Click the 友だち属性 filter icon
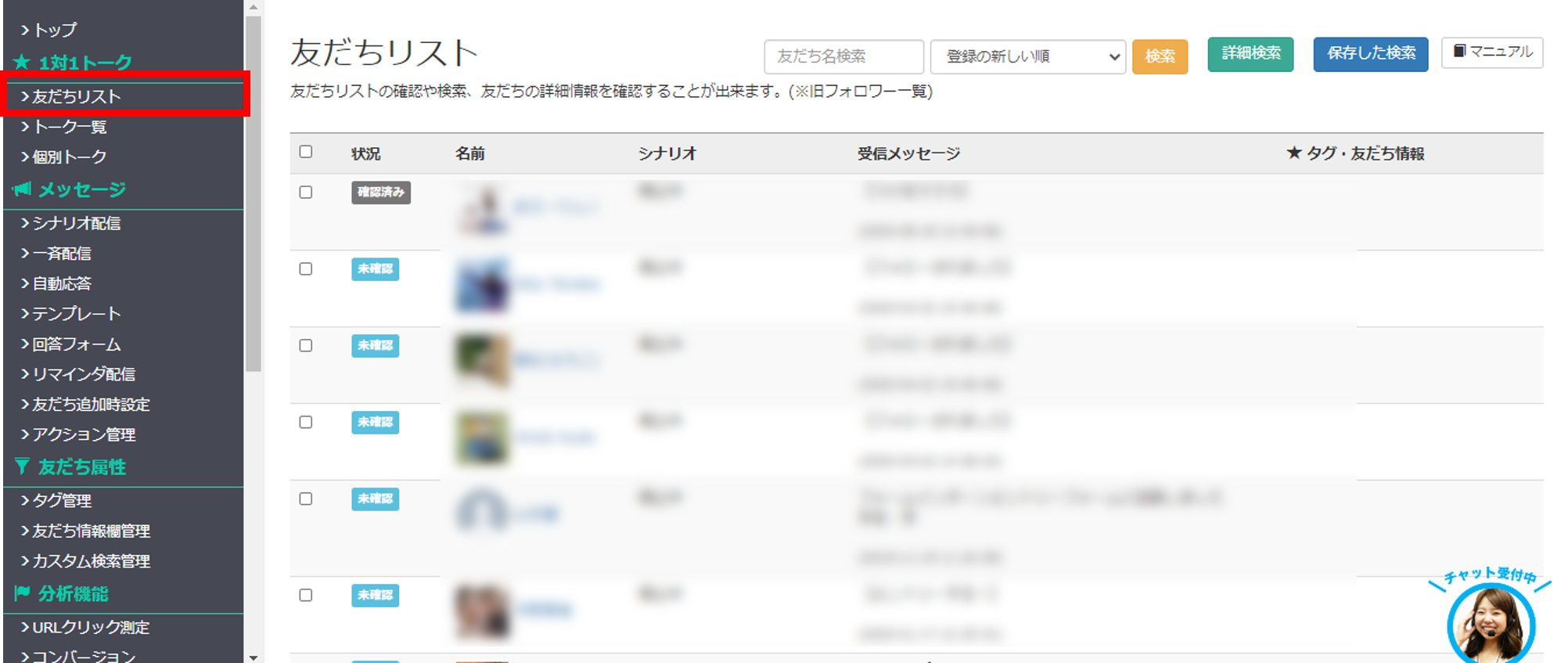Screen dimensions: 1568x663 click(x=22, y=467)
